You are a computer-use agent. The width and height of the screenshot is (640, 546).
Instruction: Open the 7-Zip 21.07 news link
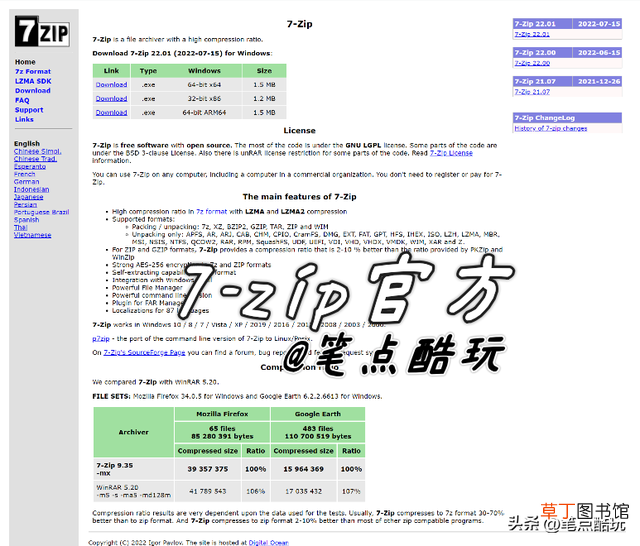pos(532,92)
